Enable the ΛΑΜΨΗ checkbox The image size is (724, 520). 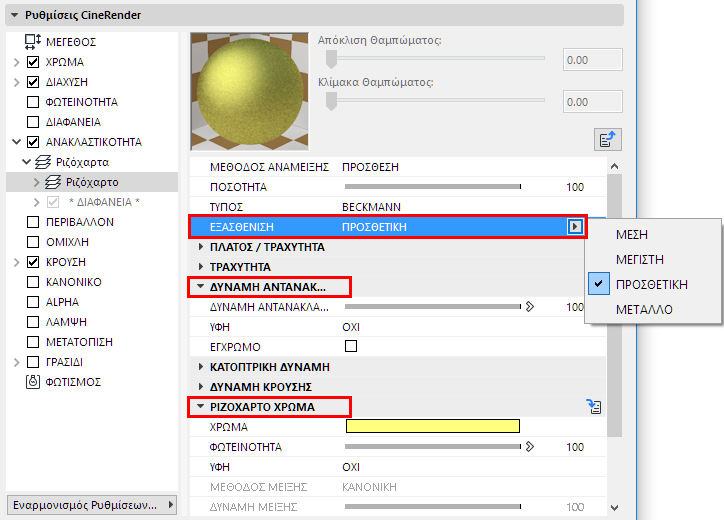[33, 322]
